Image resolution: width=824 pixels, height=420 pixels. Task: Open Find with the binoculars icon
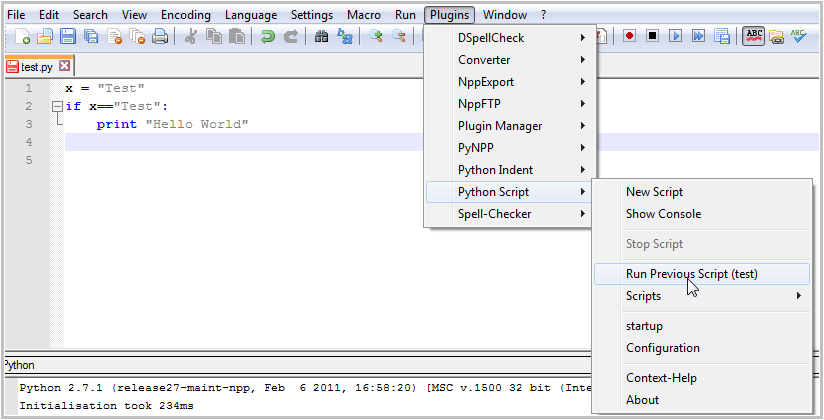tap(321, 36)
